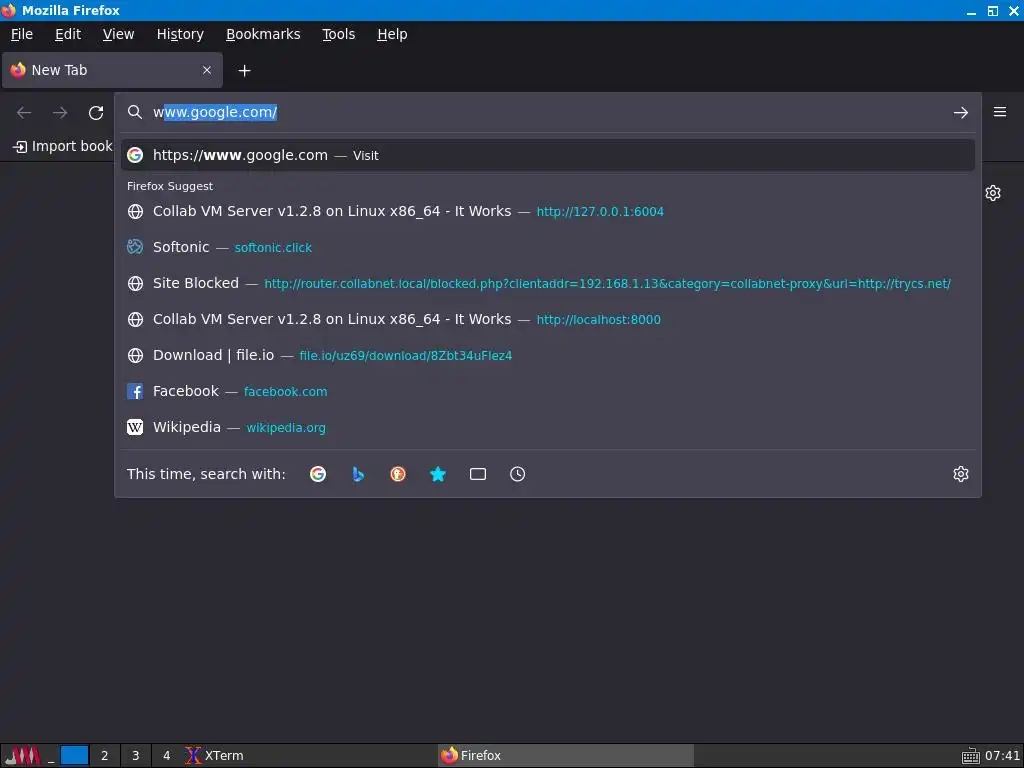Open the facebook.com suggestion
The image size is (1024, 768).
pos(547,391)
